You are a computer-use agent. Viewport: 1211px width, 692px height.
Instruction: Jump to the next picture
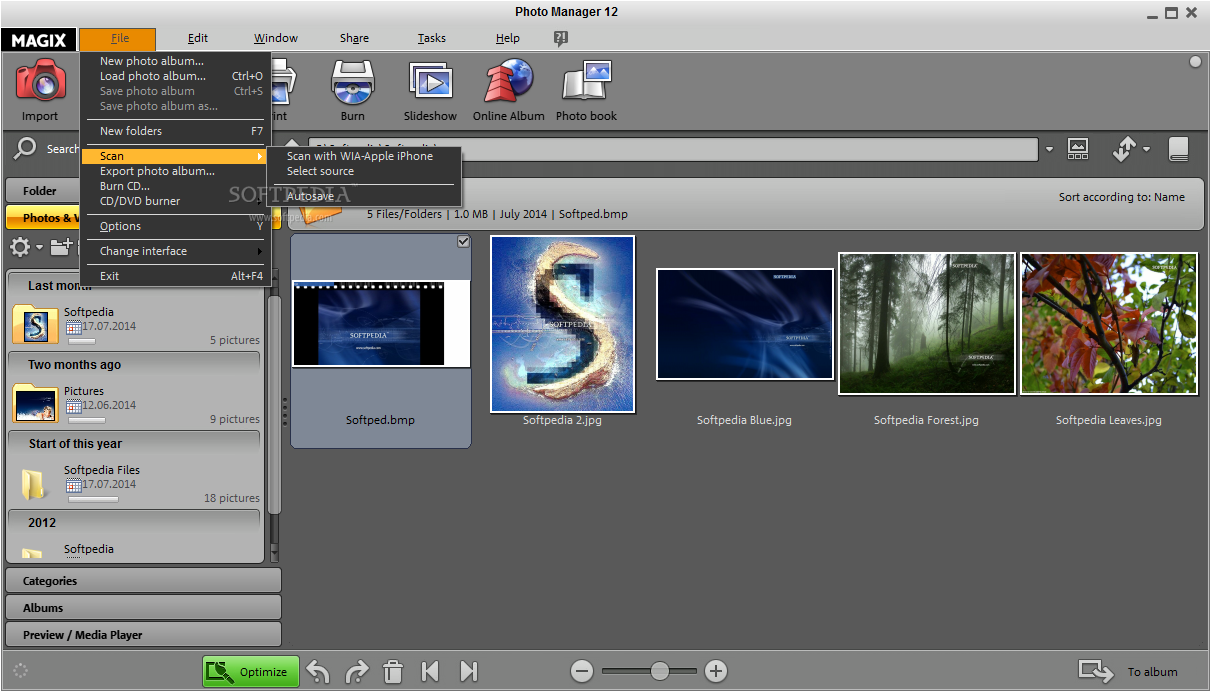[x=468, y=671]
